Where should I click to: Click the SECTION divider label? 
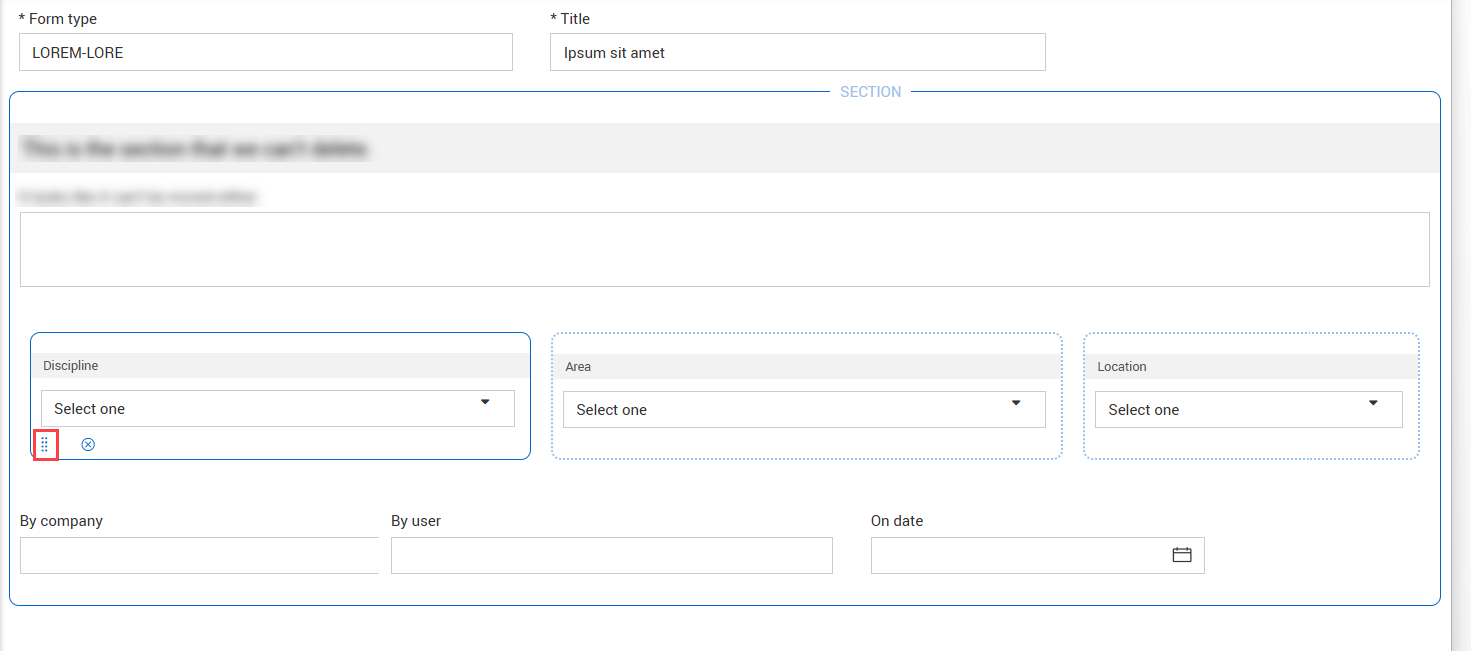click(870, 92)
